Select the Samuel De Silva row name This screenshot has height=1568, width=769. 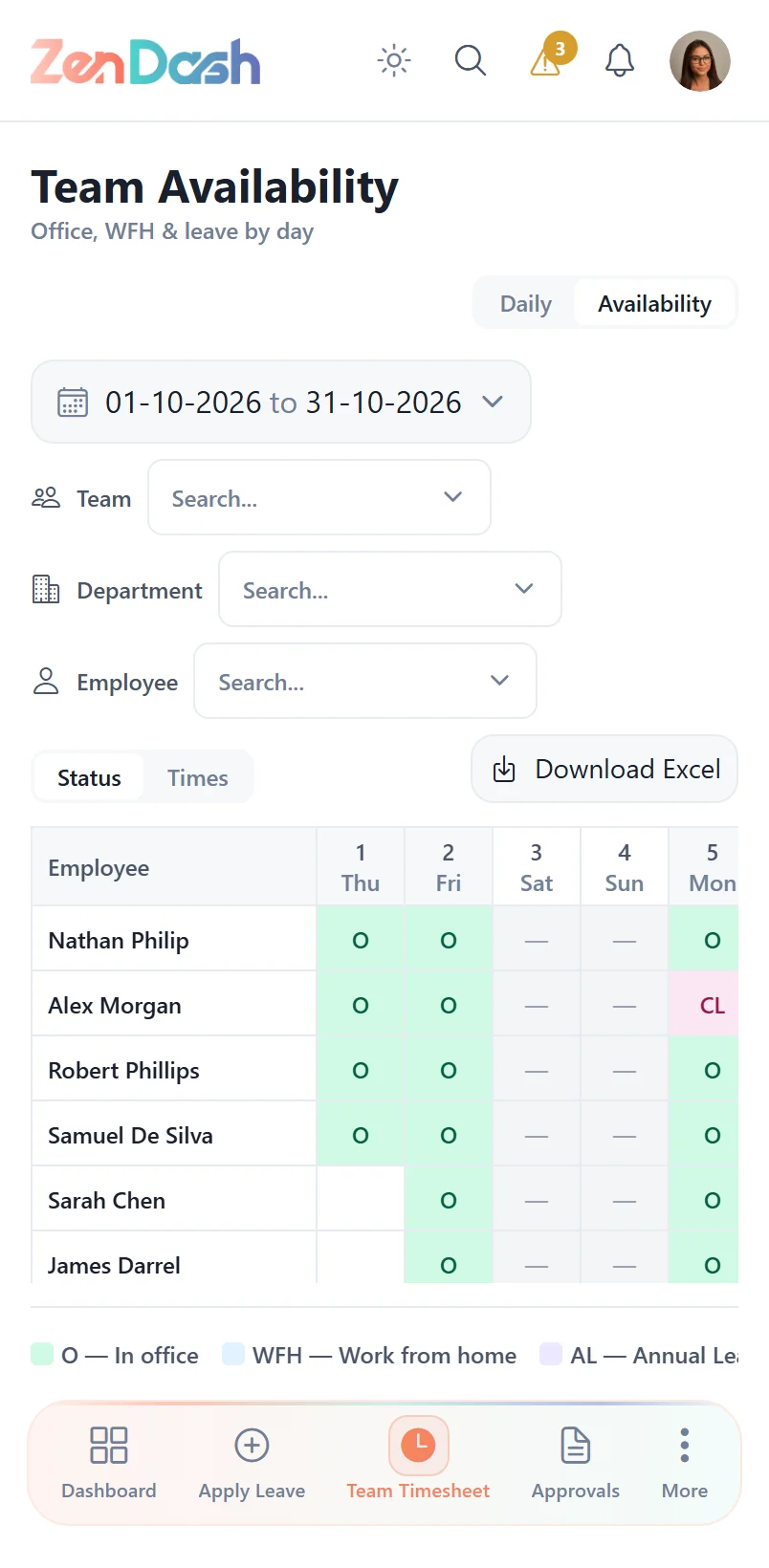pos(131,1136)
